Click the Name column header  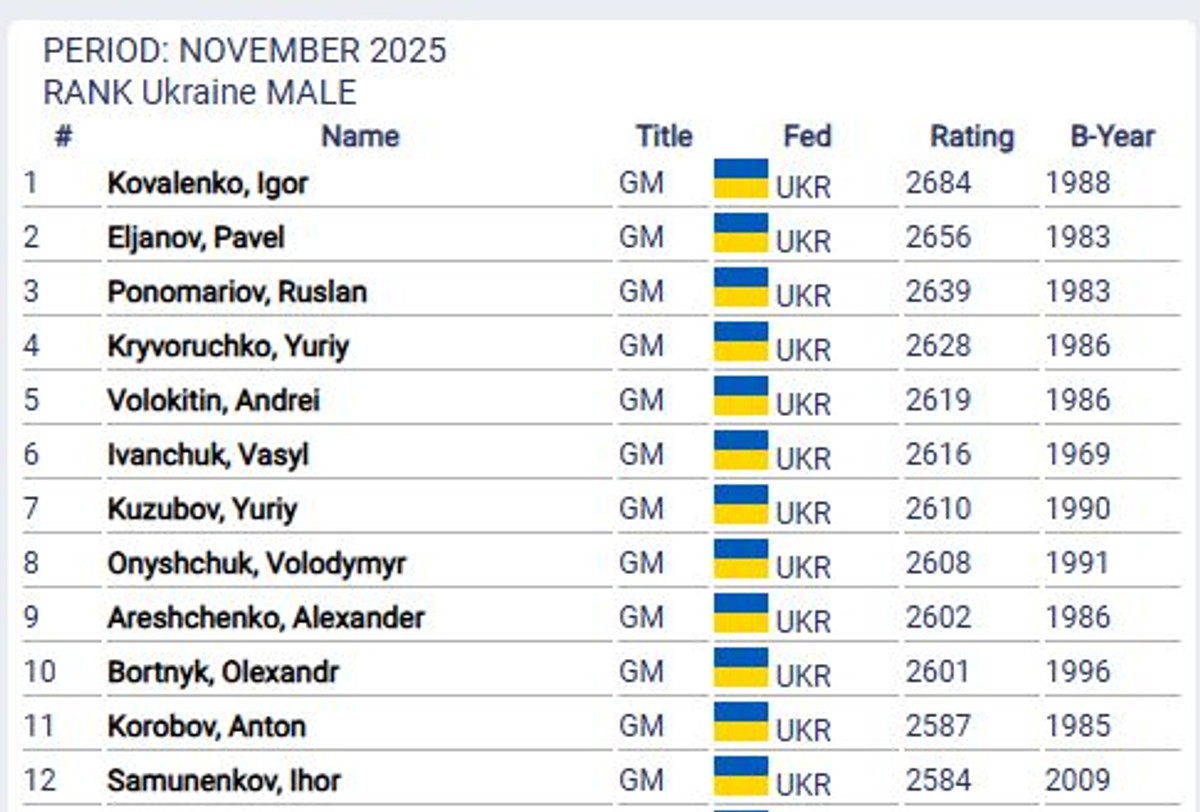[x=360, y=136]
